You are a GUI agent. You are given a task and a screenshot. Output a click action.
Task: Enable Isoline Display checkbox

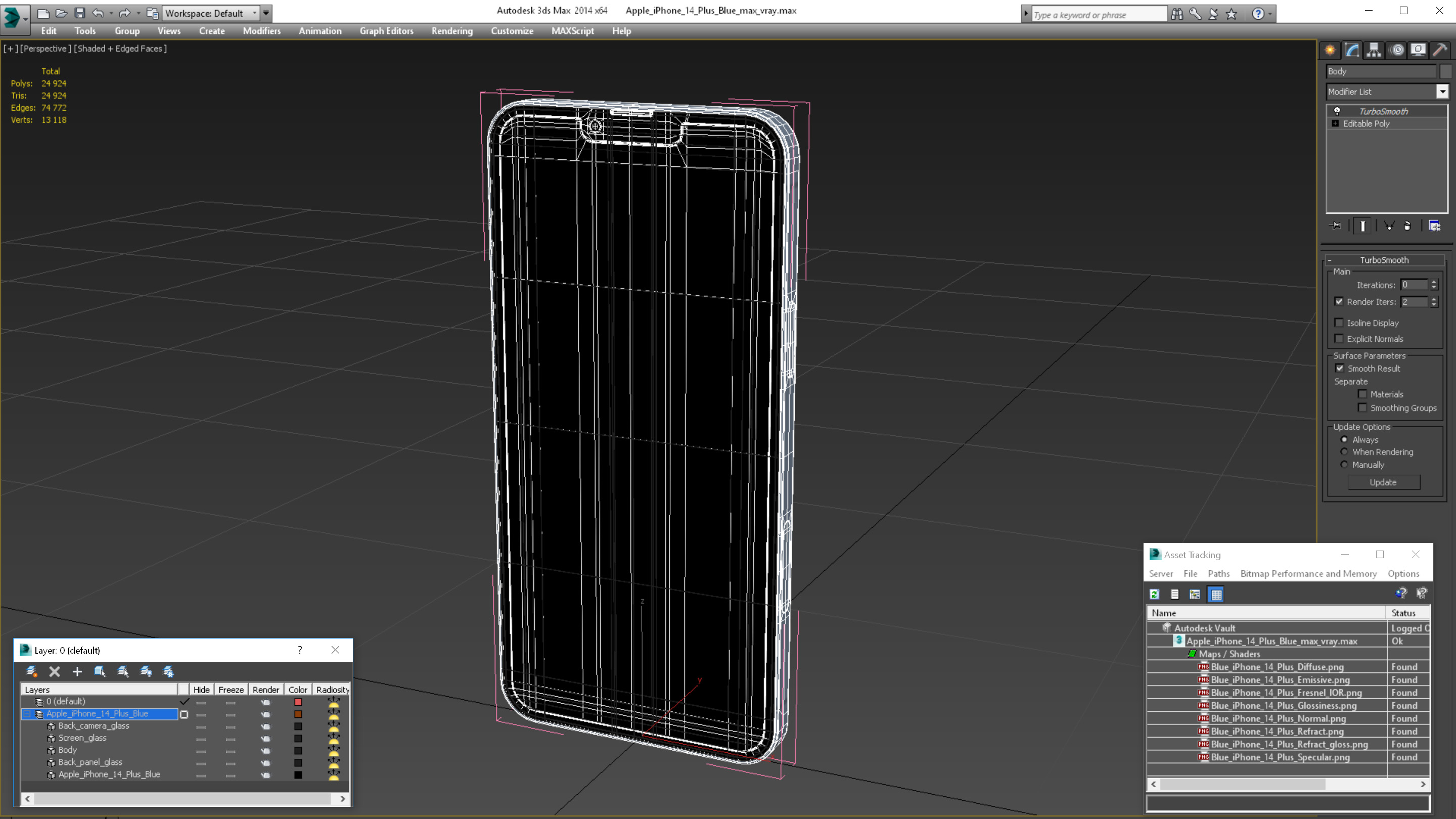point(1338,323)
